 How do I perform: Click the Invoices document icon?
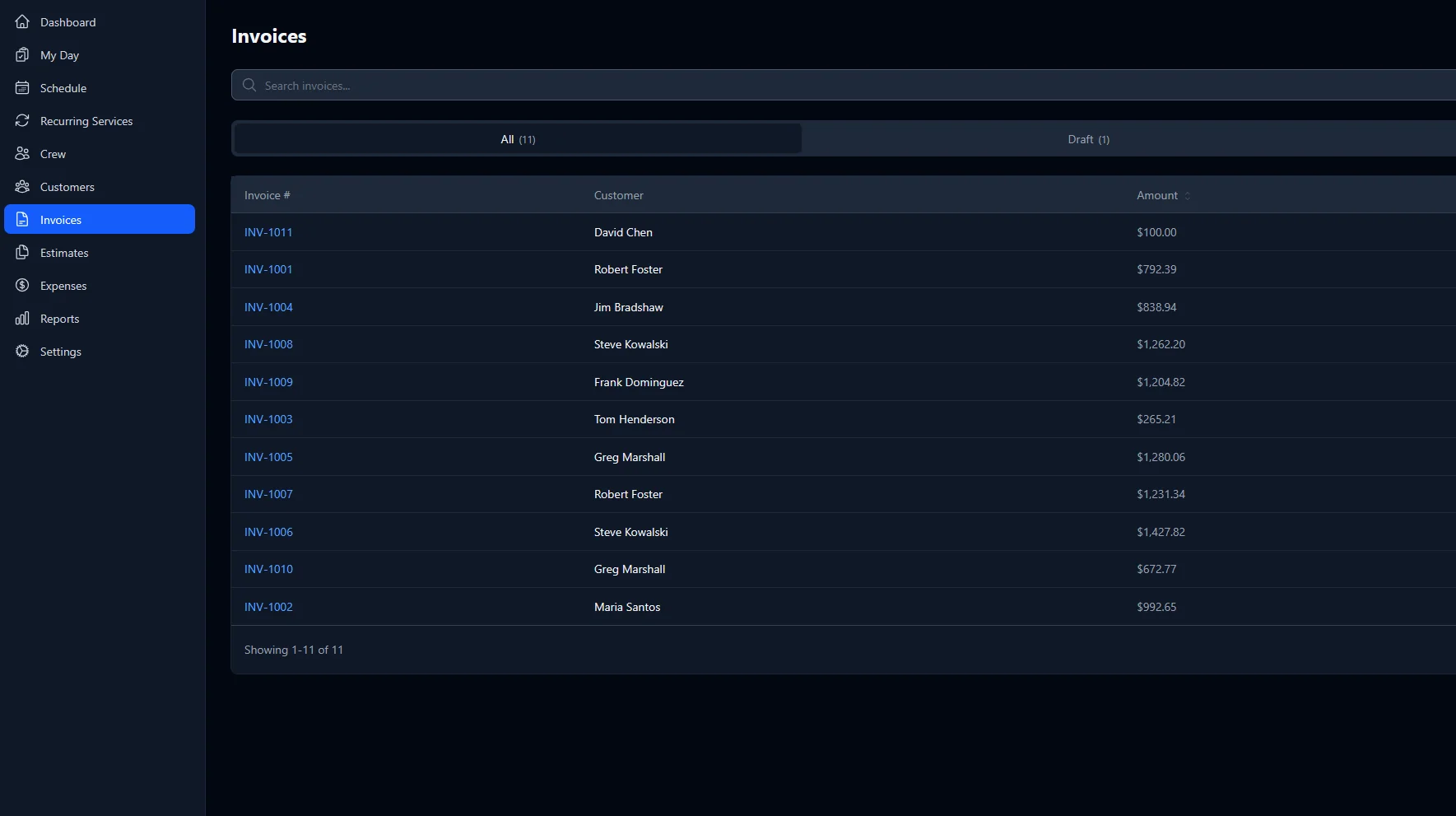22,220
